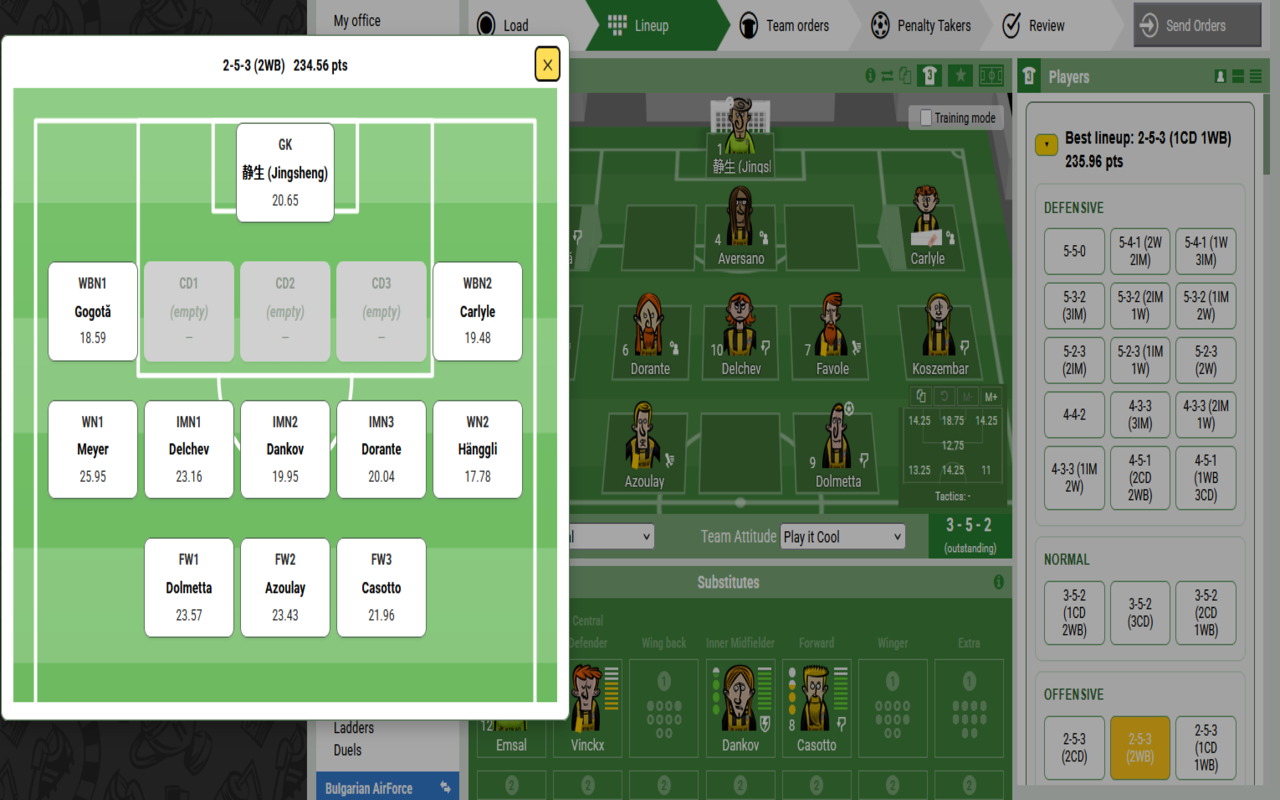The height and width of the screenshot is (800, 1280).
Task: Switch Players panel to list view
Action: pyautogui.click(x=1255, y=77)
